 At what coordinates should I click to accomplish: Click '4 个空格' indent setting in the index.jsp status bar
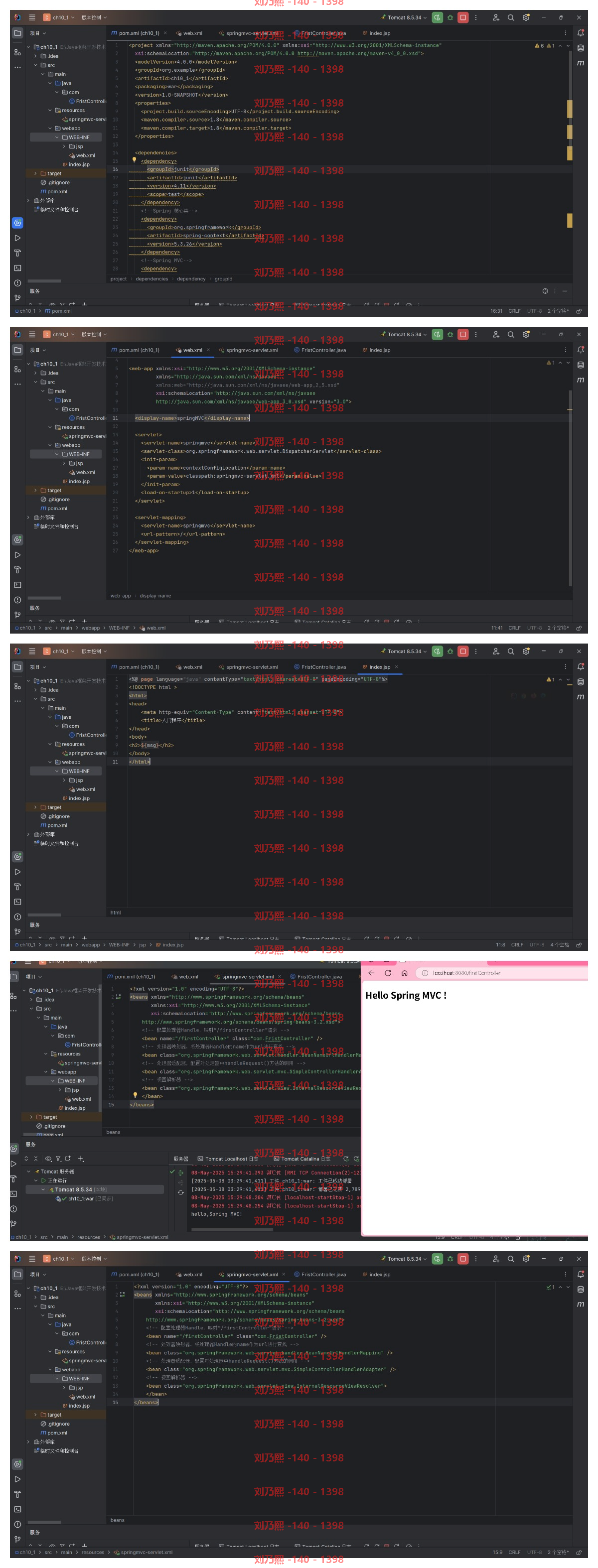tap(560, 945)
